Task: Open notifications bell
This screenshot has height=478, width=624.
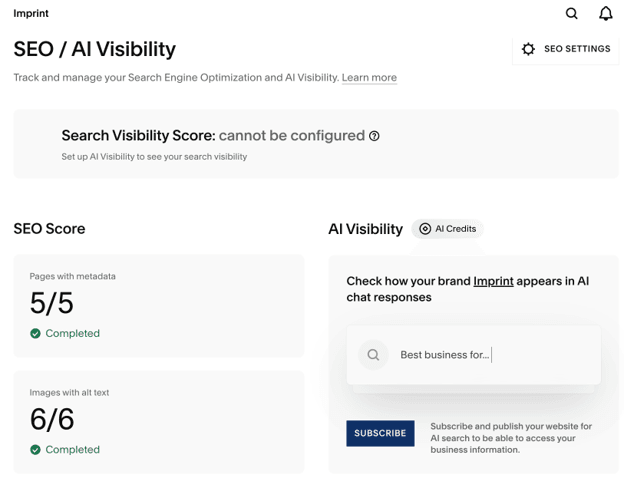Action: pos(606,14)
